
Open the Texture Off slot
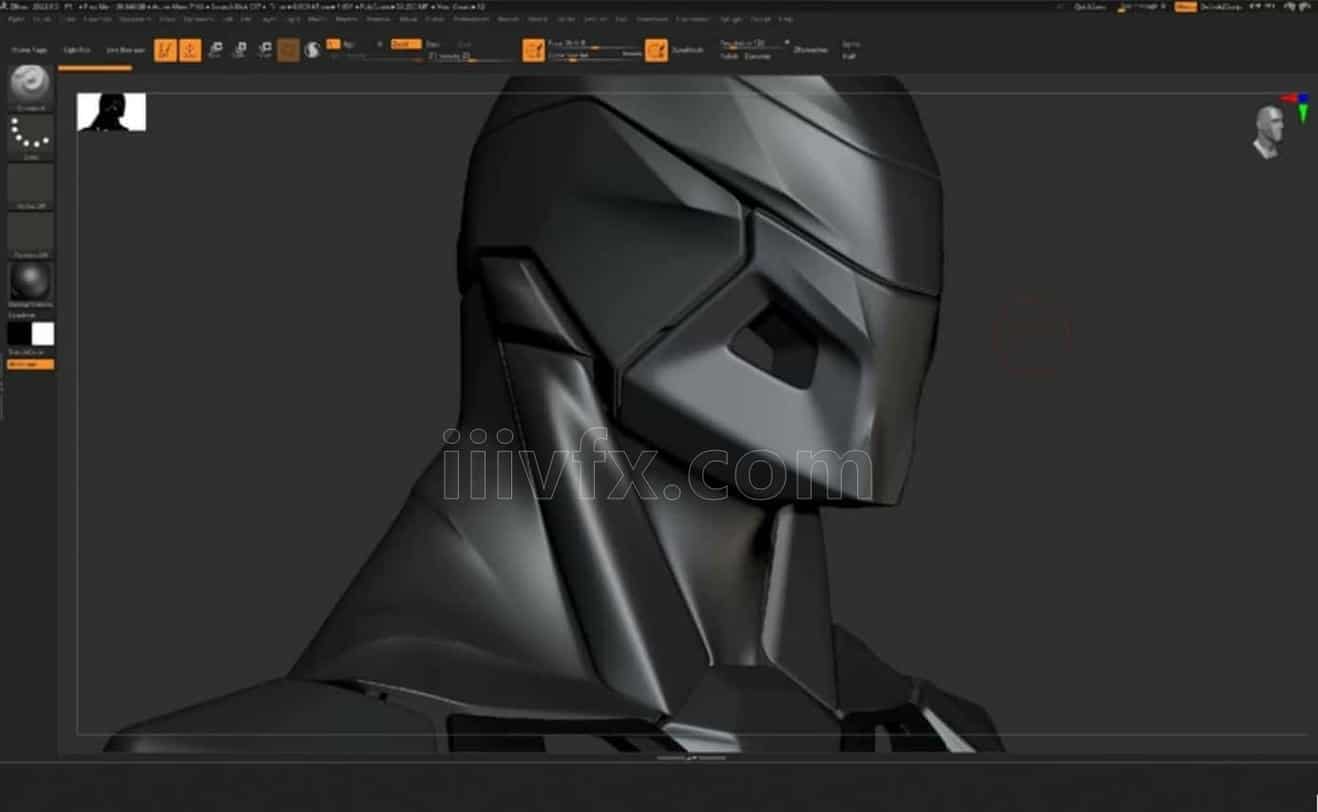click(x=30, y=234)
